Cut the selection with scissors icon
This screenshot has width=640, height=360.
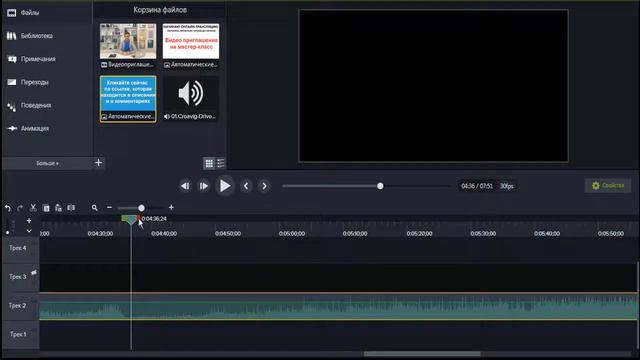tap(33, 208)
